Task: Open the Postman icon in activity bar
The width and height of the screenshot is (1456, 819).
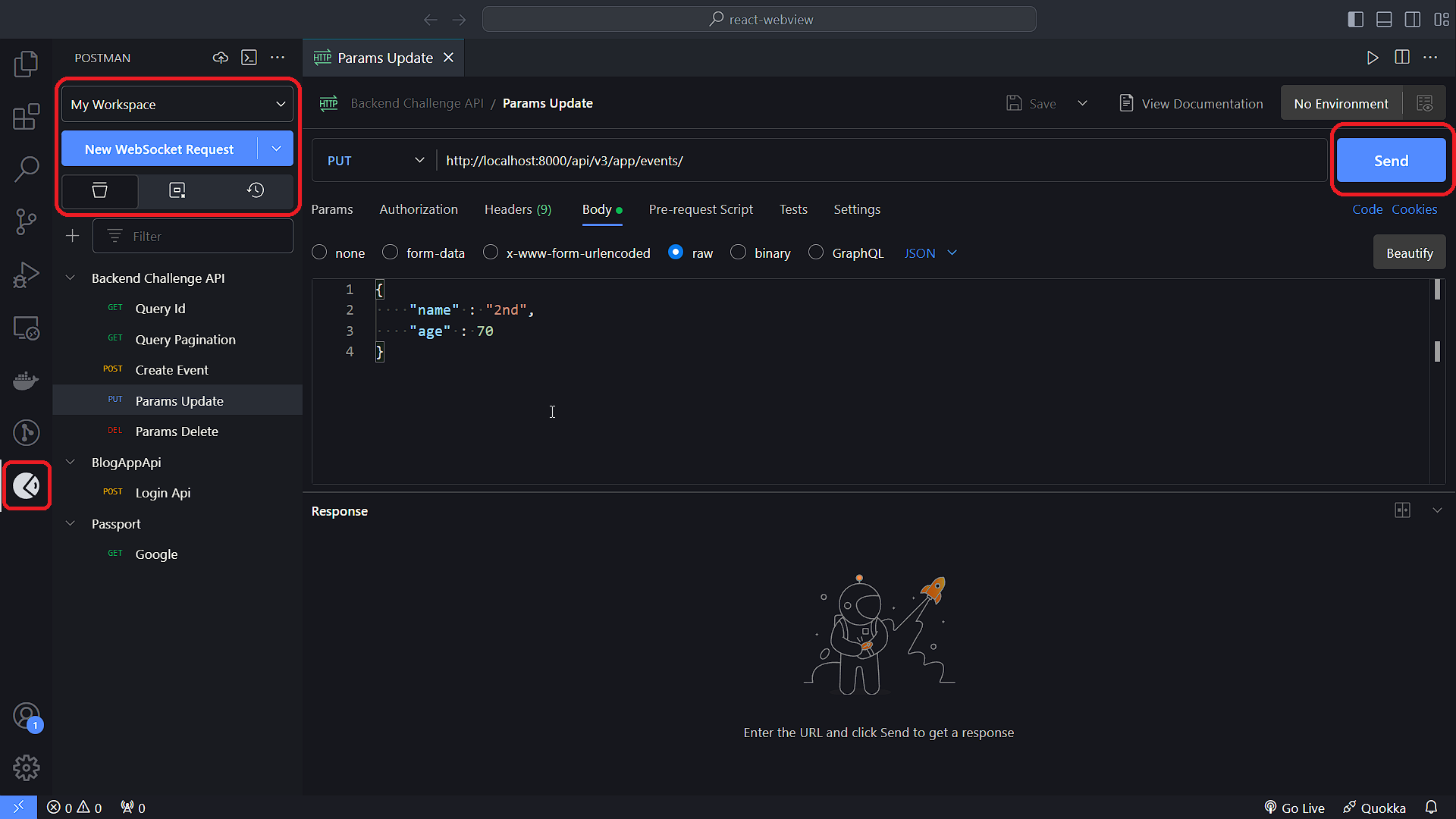Action: coord(27,485)
